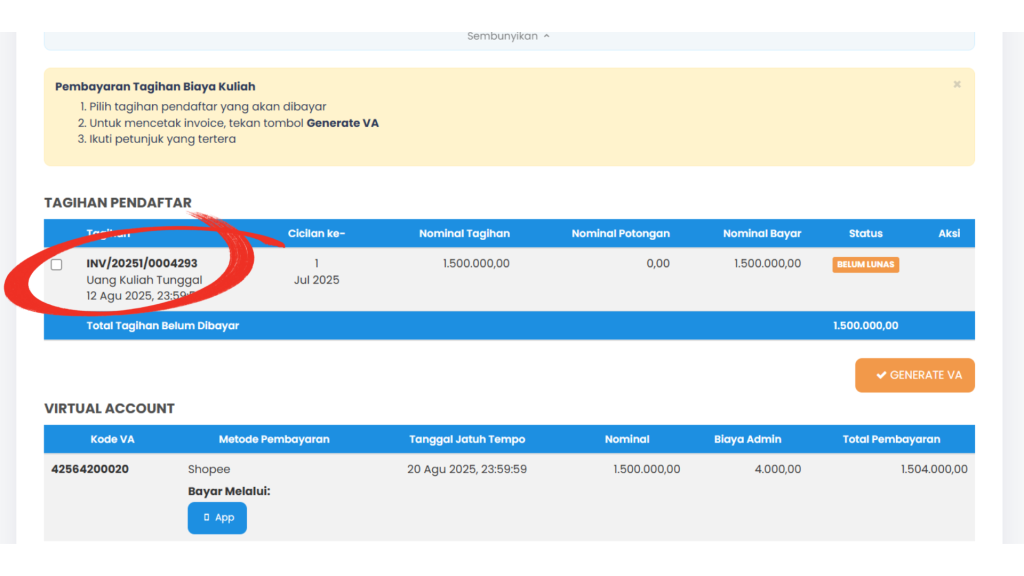Click the Status column header
The image size is (1024, 576).
865,233
